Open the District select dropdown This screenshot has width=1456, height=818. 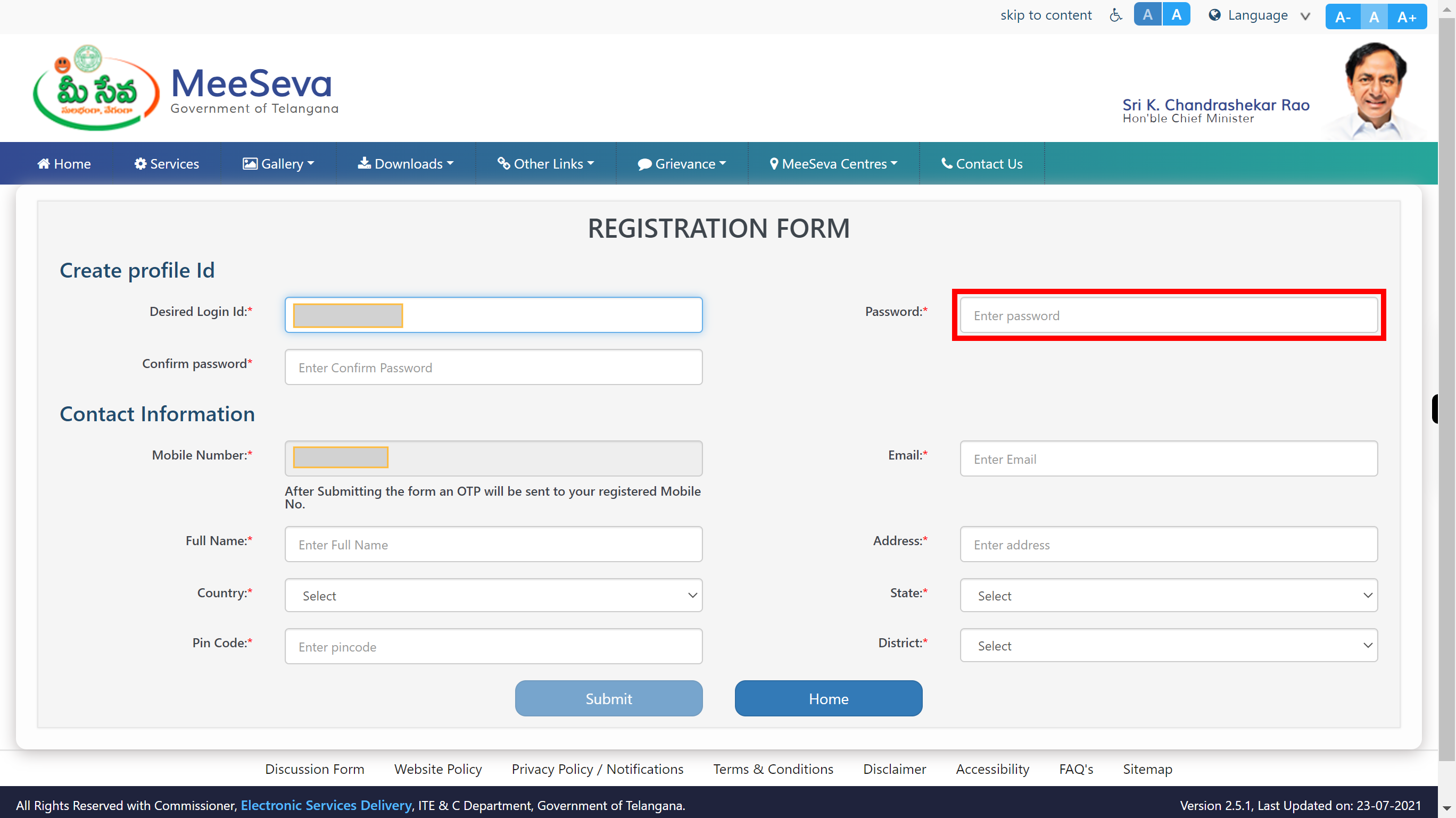(x=1168, y=645)
